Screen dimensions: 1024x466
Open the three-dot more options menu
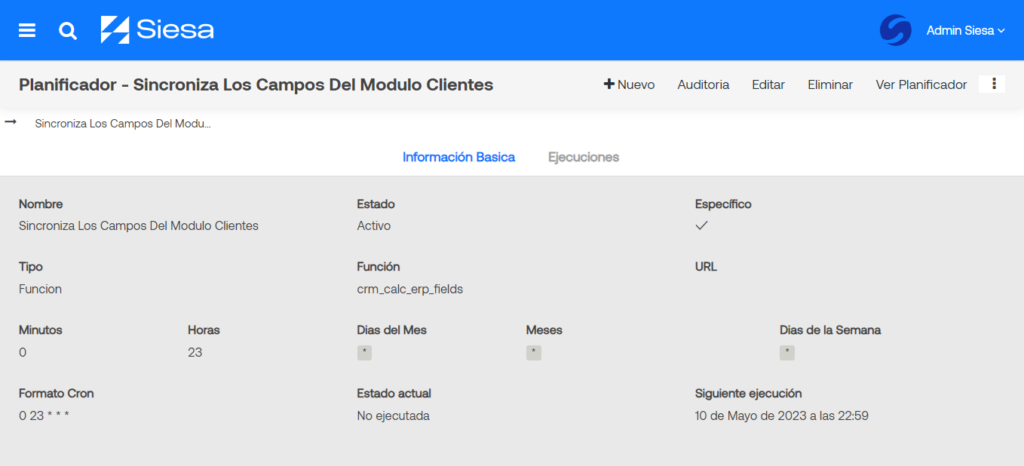993,84
